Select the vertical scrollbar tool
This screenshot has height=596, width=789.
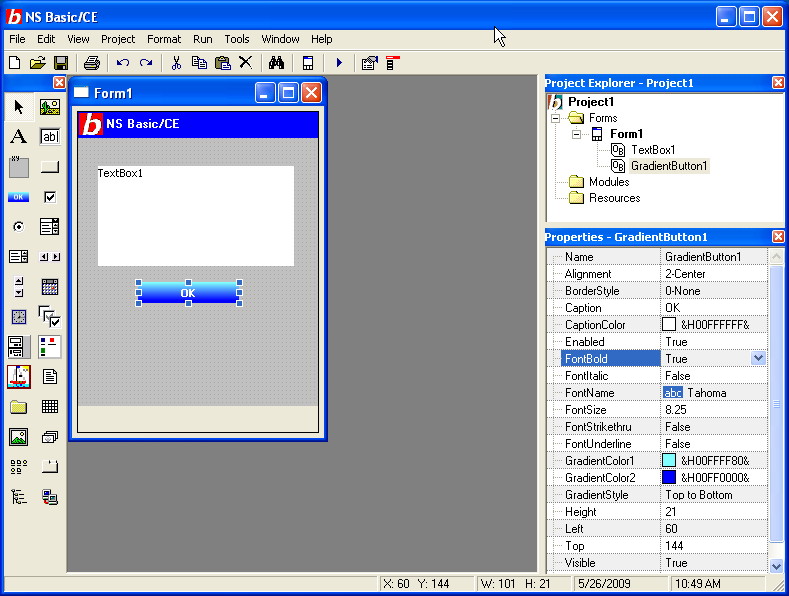pyautogui.click(x=19, y=286)
